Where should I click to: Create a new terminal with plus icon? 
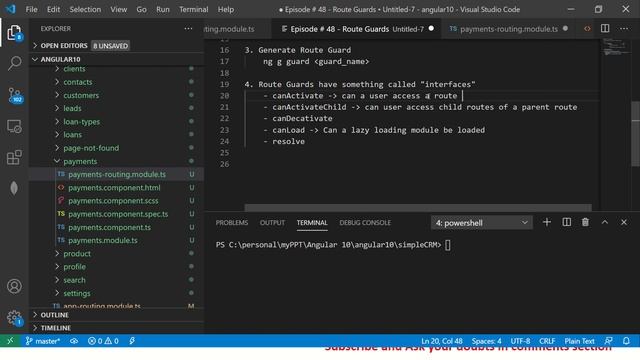click(547, 222)
